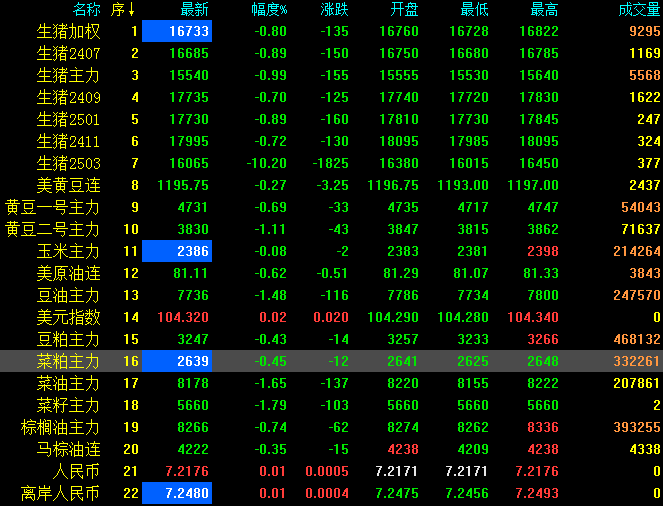Click the 开盘 column header
Viewport: 663px width, 506px height.
[x=404, y=10]
